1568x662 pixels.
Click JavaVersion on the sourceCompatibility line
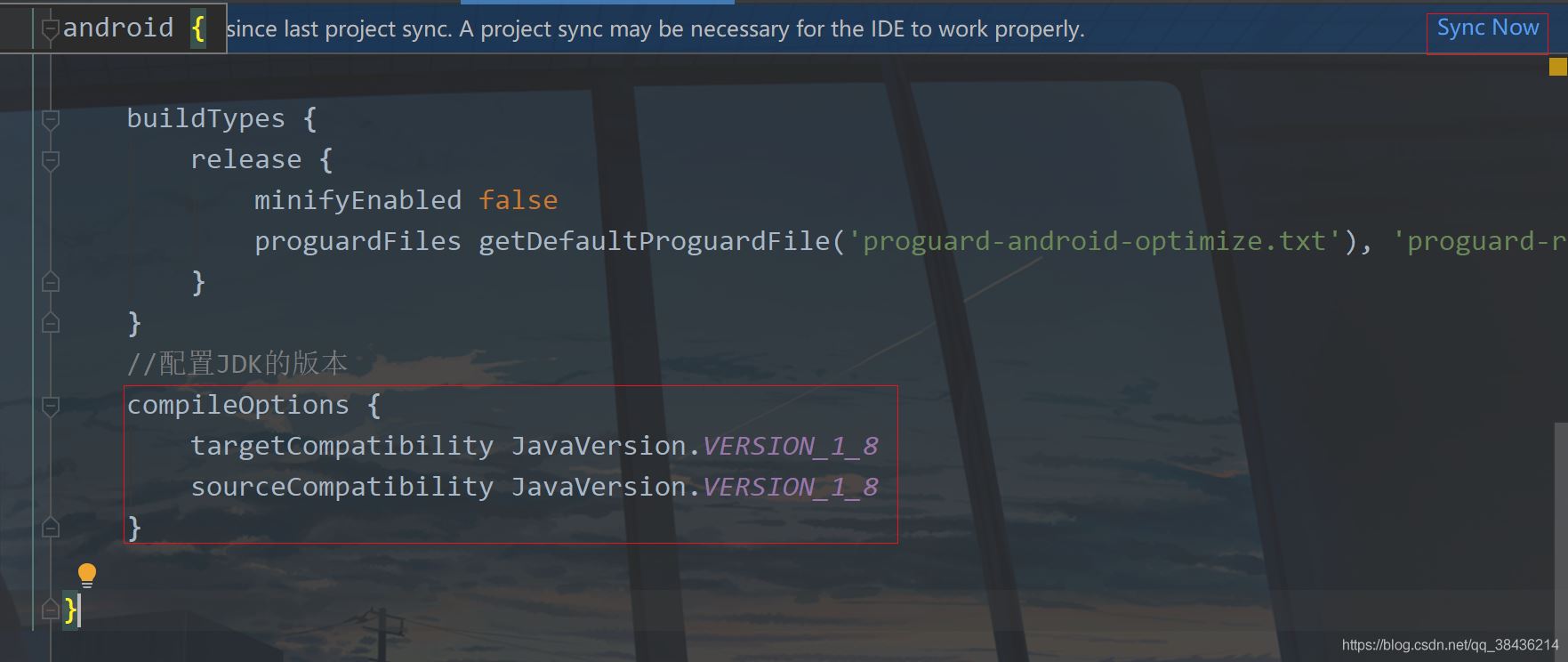[x=598, y=487]
